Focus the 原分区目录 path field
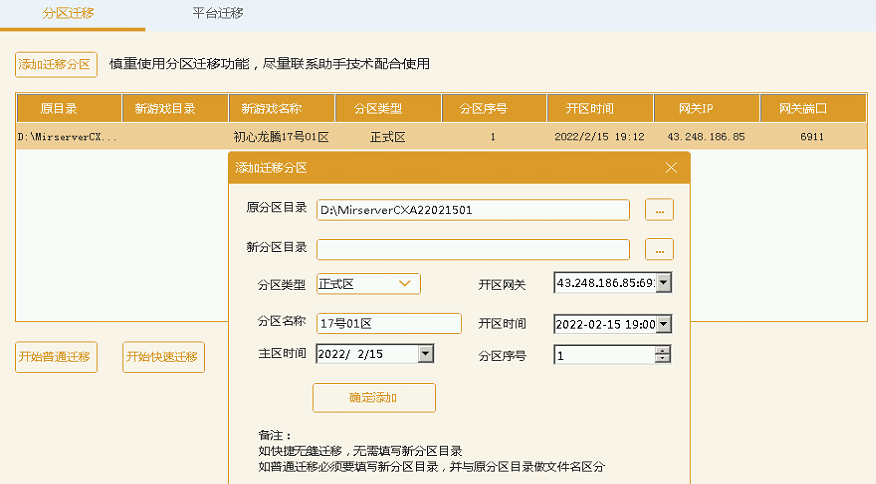 473,210
